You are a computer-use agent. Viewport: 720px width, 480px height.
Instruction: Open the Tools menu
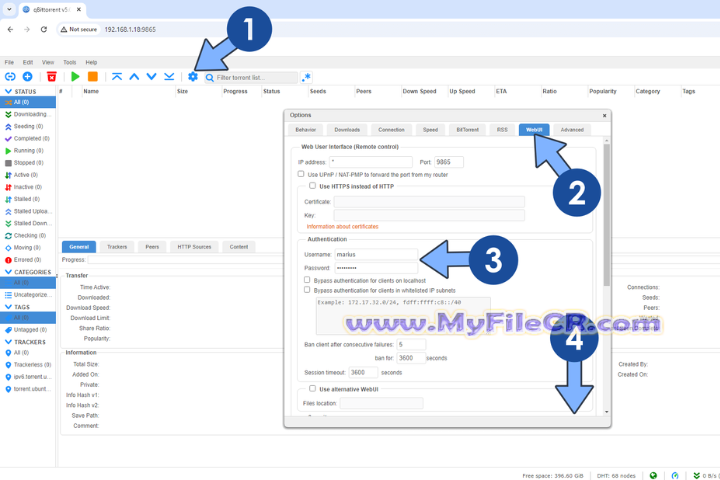click(x=69, y=62)
